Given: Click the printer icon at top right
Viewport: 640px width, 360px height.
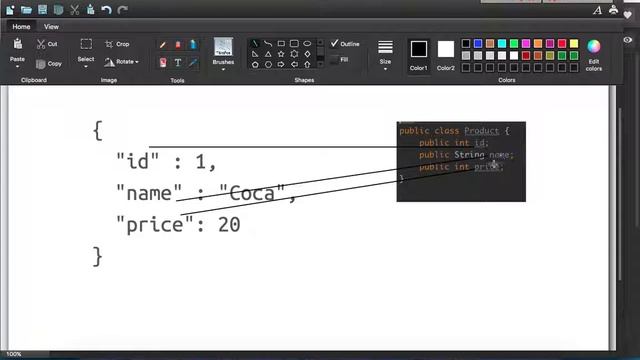Looking at the screenshot, I should (x=613, y=10).
